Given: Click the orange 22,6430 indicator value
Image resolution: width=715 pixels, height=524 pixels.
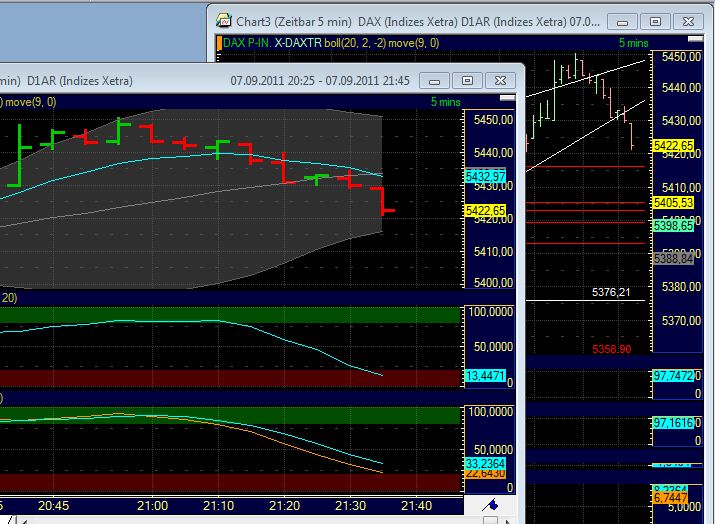Looking at the screenshot, I should [485, 474].
